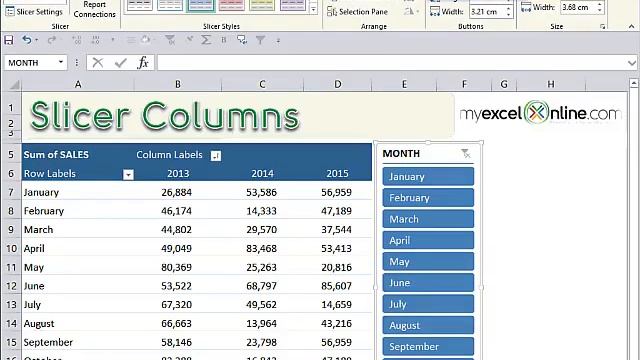Toggle the February slicer button

(428, 198)
